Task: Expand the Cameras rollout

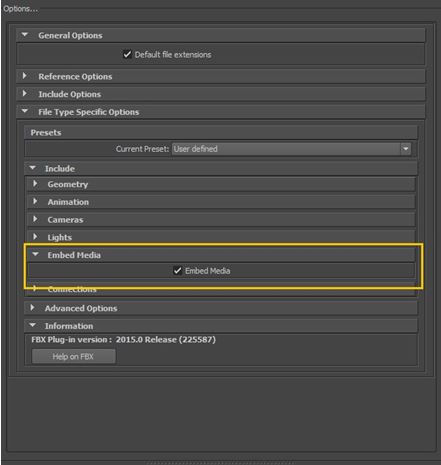Action: (35, 219)
